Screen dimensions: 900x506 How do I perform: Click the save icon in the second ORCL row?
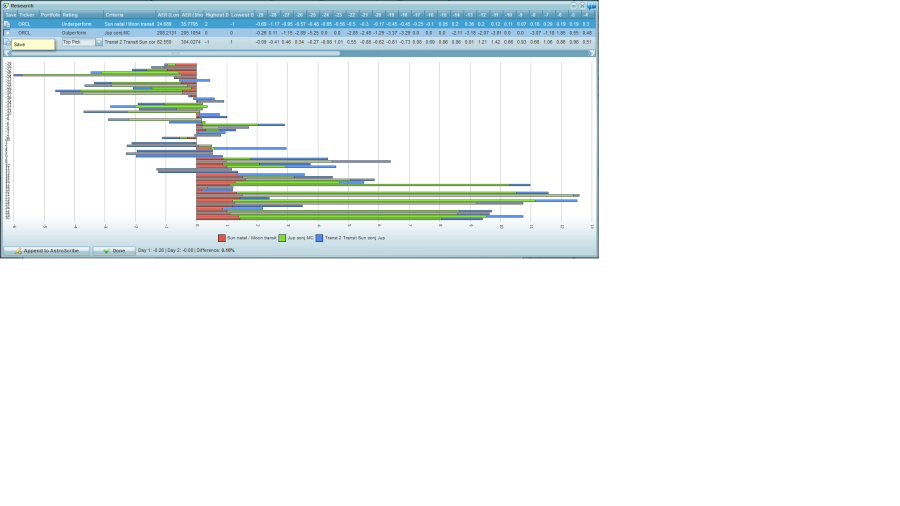coord(7,33)
